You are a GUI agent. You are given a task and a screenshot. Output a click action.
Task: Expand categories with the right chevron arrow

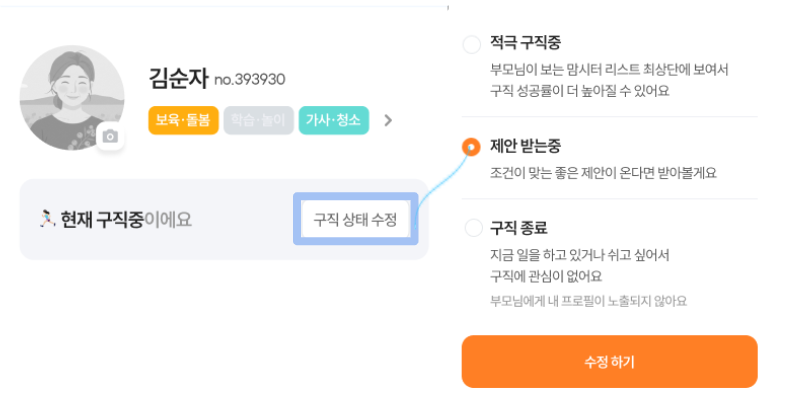tap(388, 121)
